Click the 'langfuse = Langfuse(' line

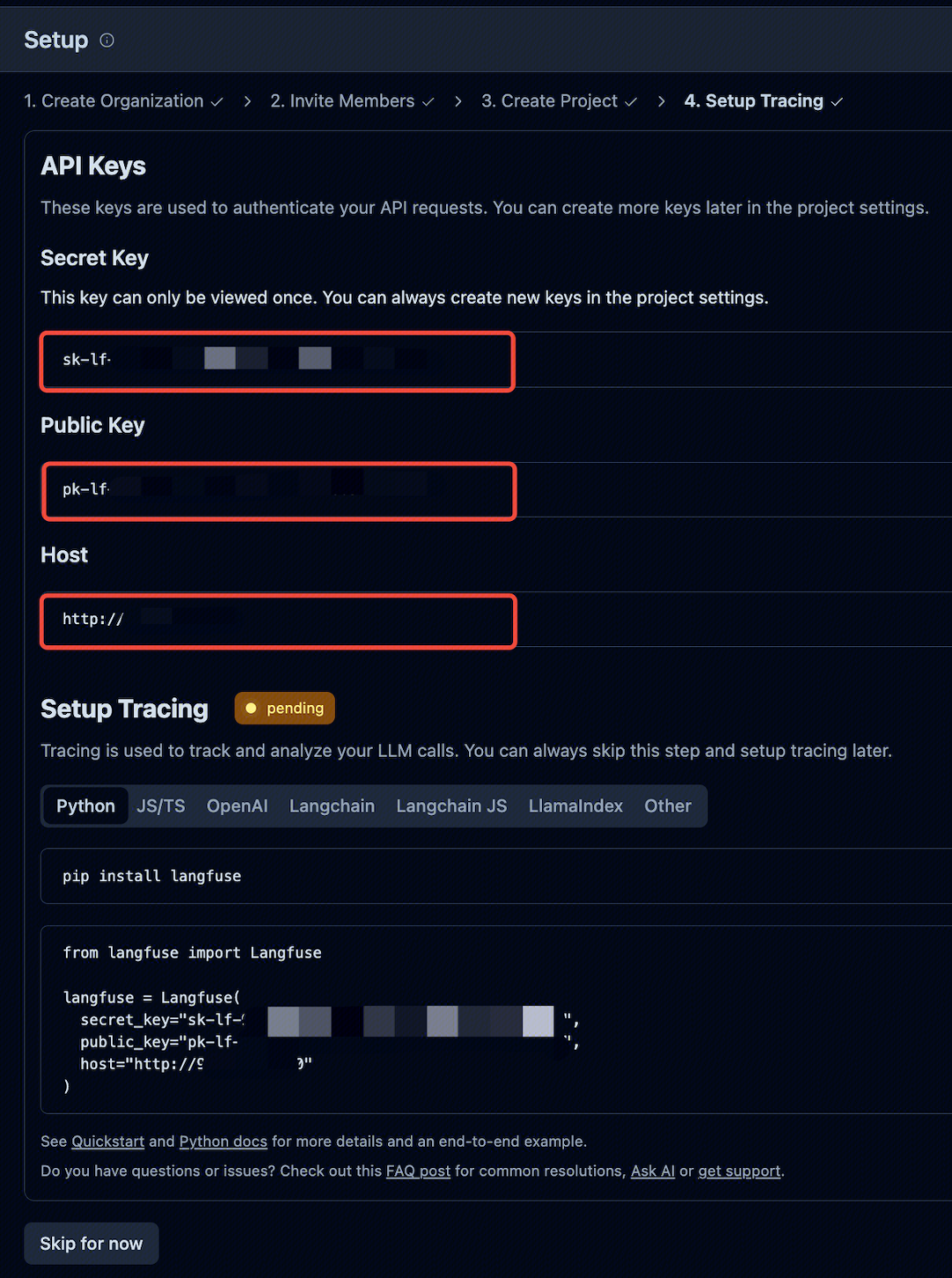pos(152,998)
